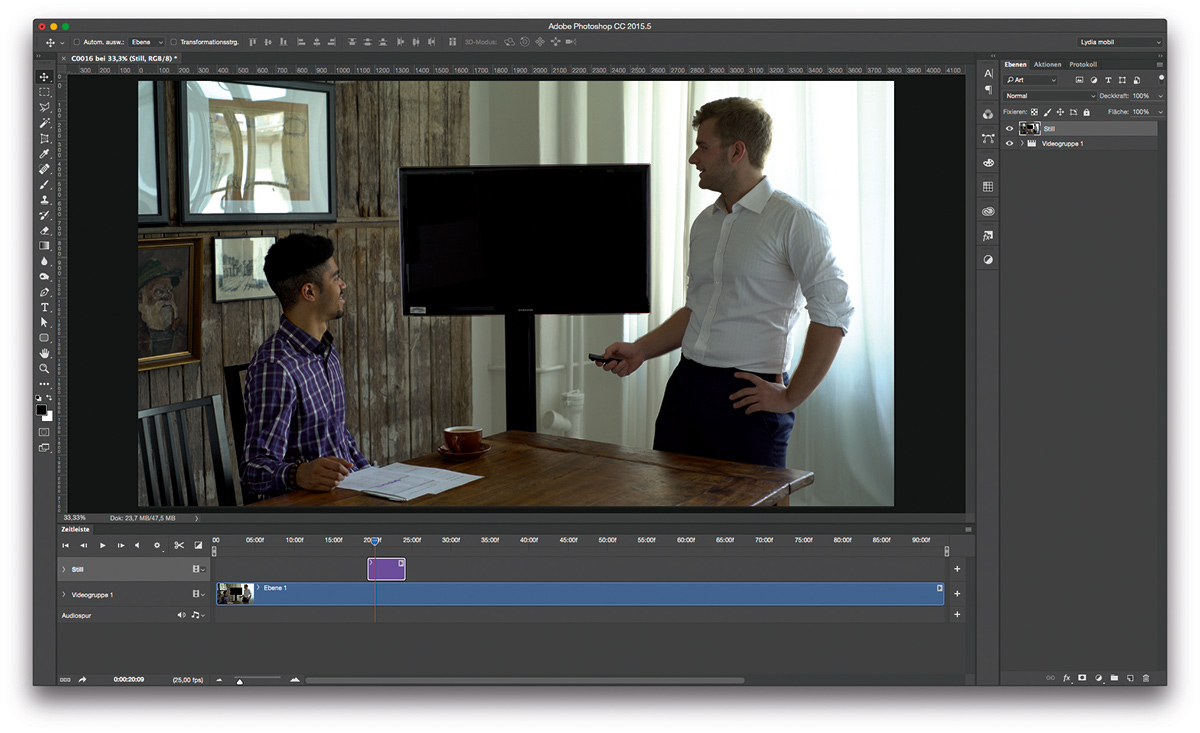1200x733 pixels.
Task: Click the foreground color swatch
Action: [x=42, y=409]
